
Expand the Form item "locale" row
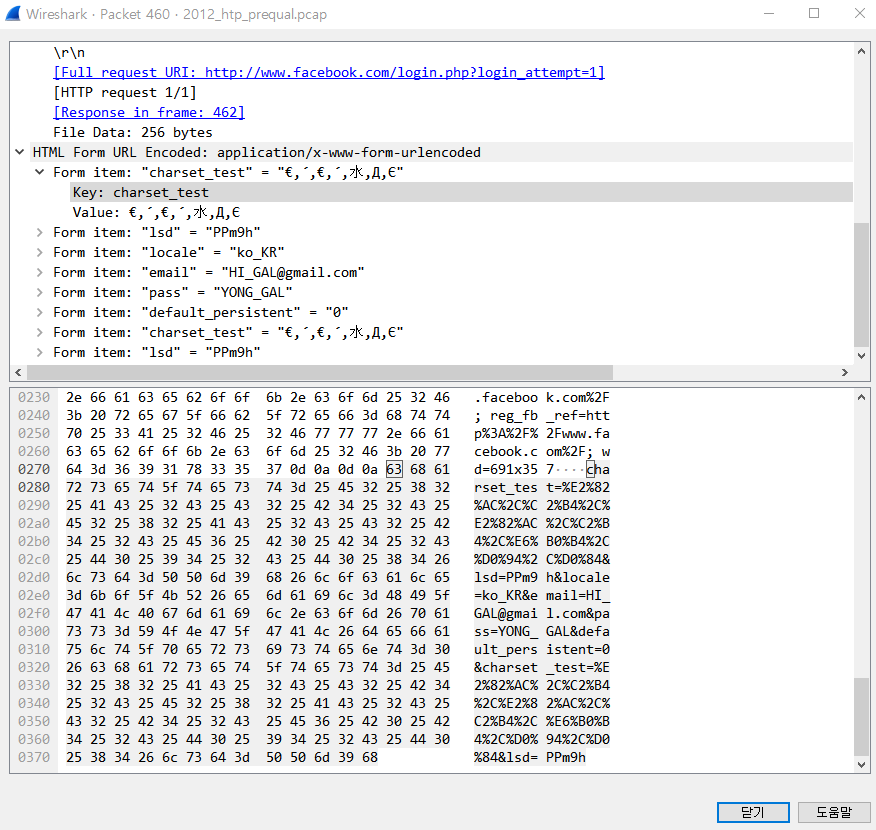40,252
